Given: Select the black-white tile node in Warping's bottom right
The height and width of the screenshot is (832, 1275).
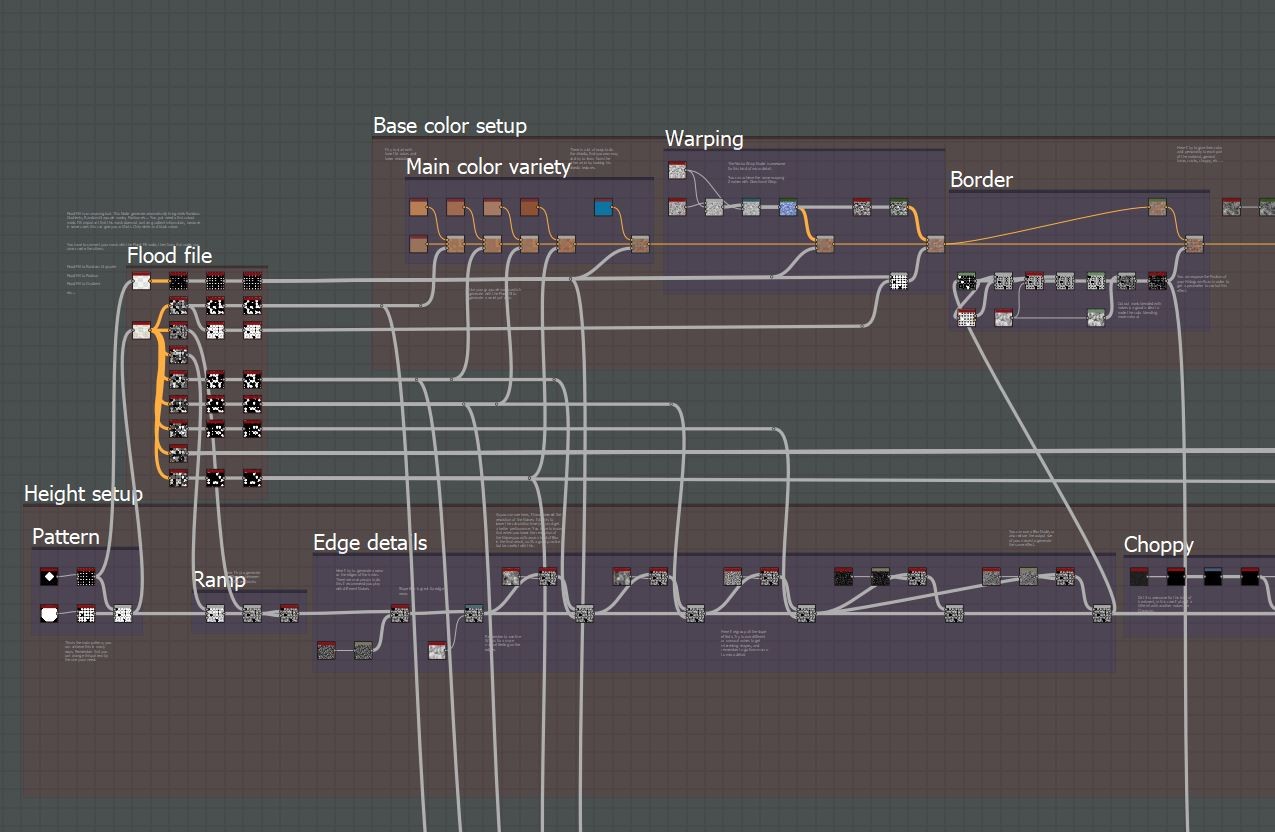Looking at the screenshot, I should tap(898, 281).
